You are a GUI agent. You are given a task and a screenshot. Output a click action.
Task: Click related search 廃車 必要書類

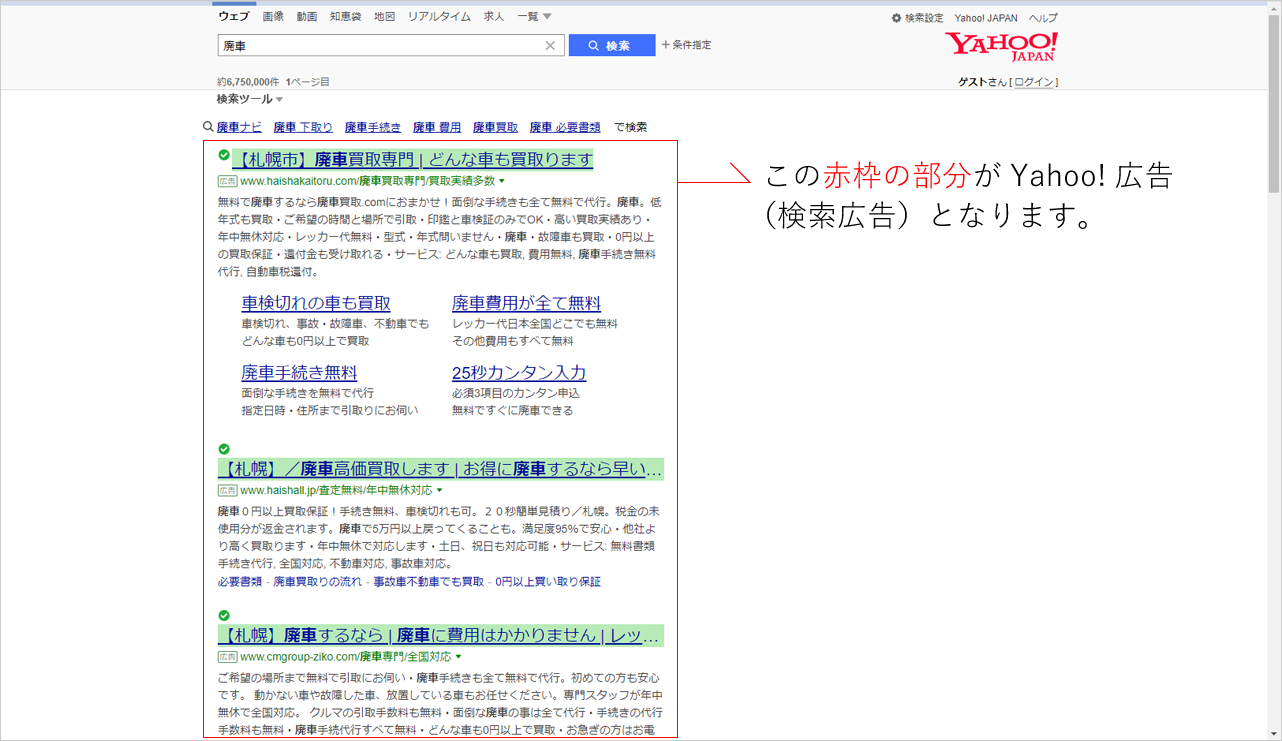(565, 127)
